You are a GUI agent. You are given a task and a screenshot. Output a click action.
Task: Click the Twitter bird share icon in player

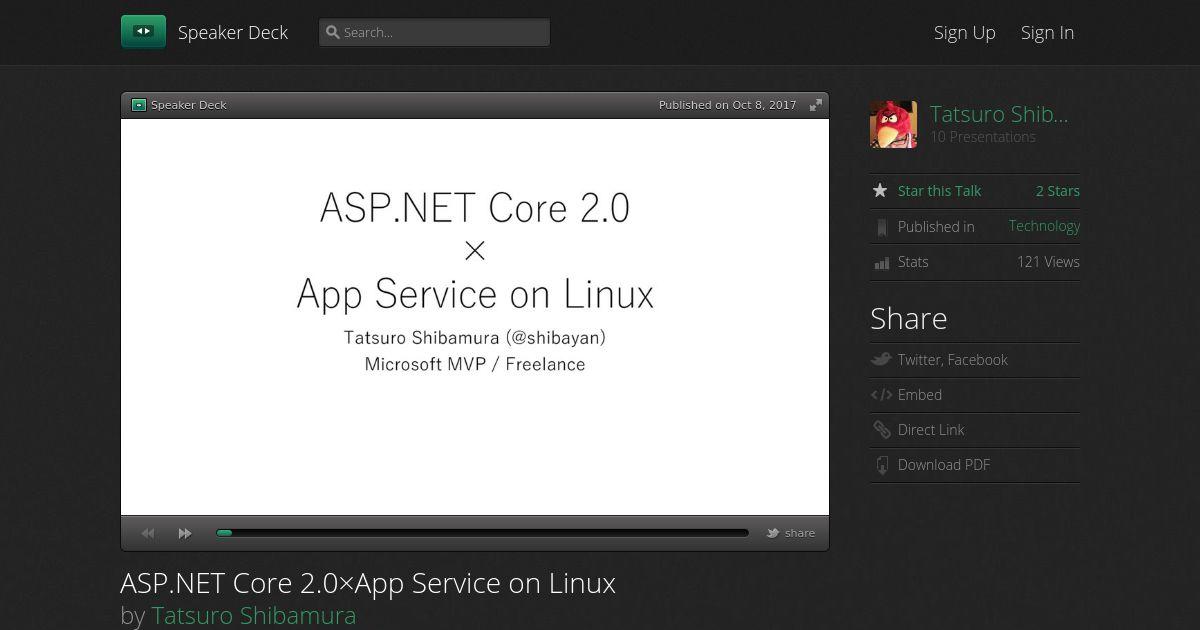click(x=773, y=533)
